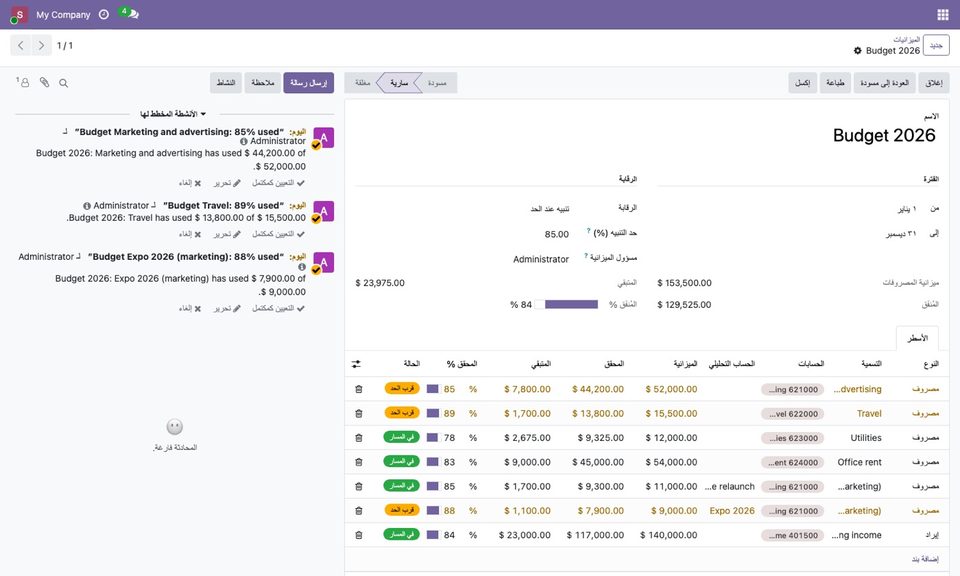The image size is (960, 576).
Task: Click the طباعة print button
Action: coord(835,83)
